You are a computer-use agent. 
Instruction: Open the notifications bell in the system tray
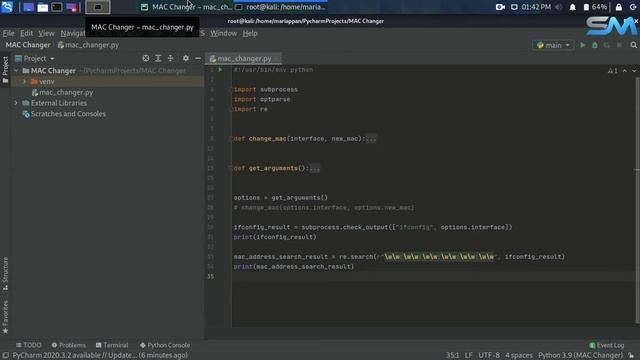573,7
